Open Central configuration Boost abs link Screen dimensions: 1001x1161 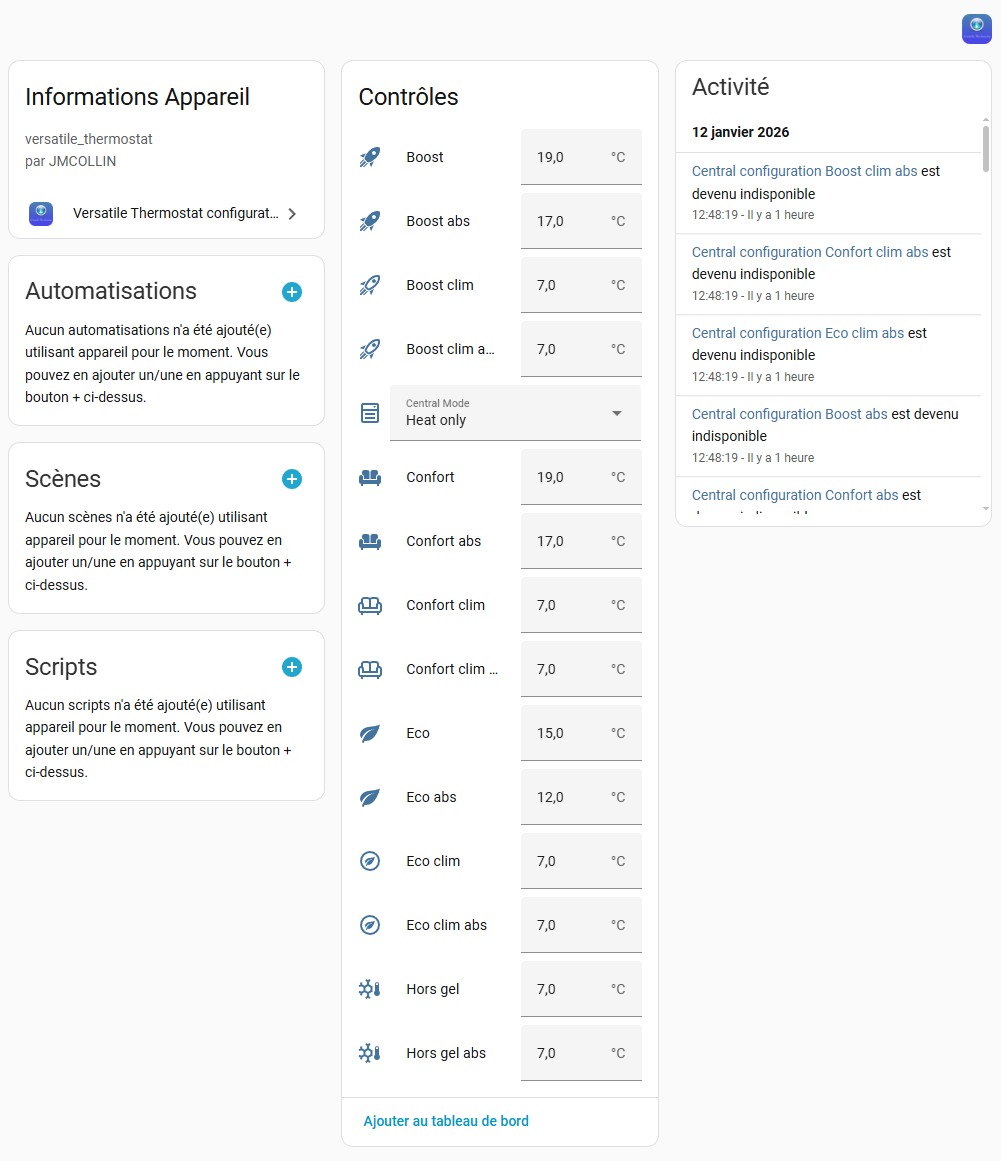789,414
